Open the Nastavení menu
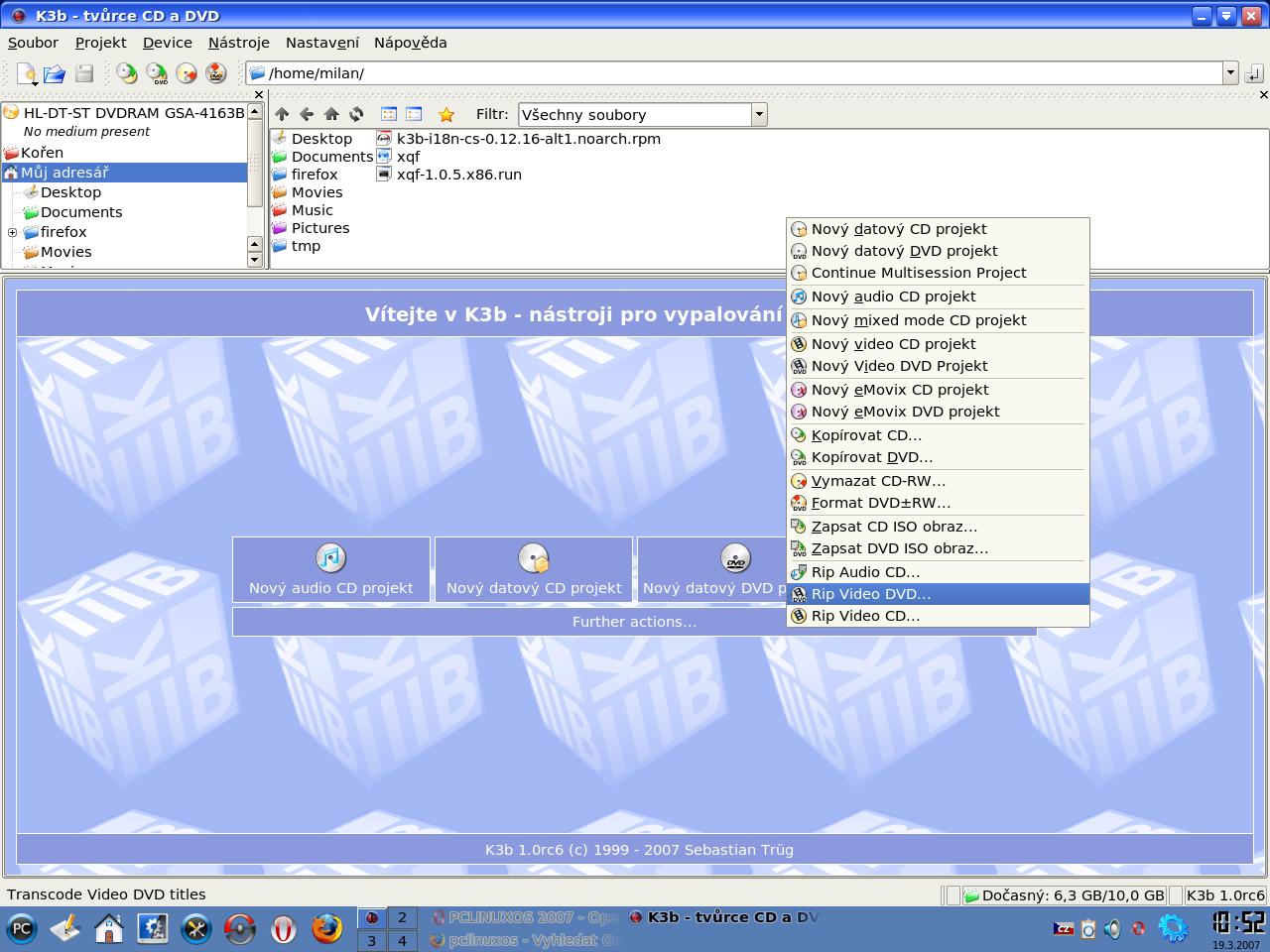 322,43
